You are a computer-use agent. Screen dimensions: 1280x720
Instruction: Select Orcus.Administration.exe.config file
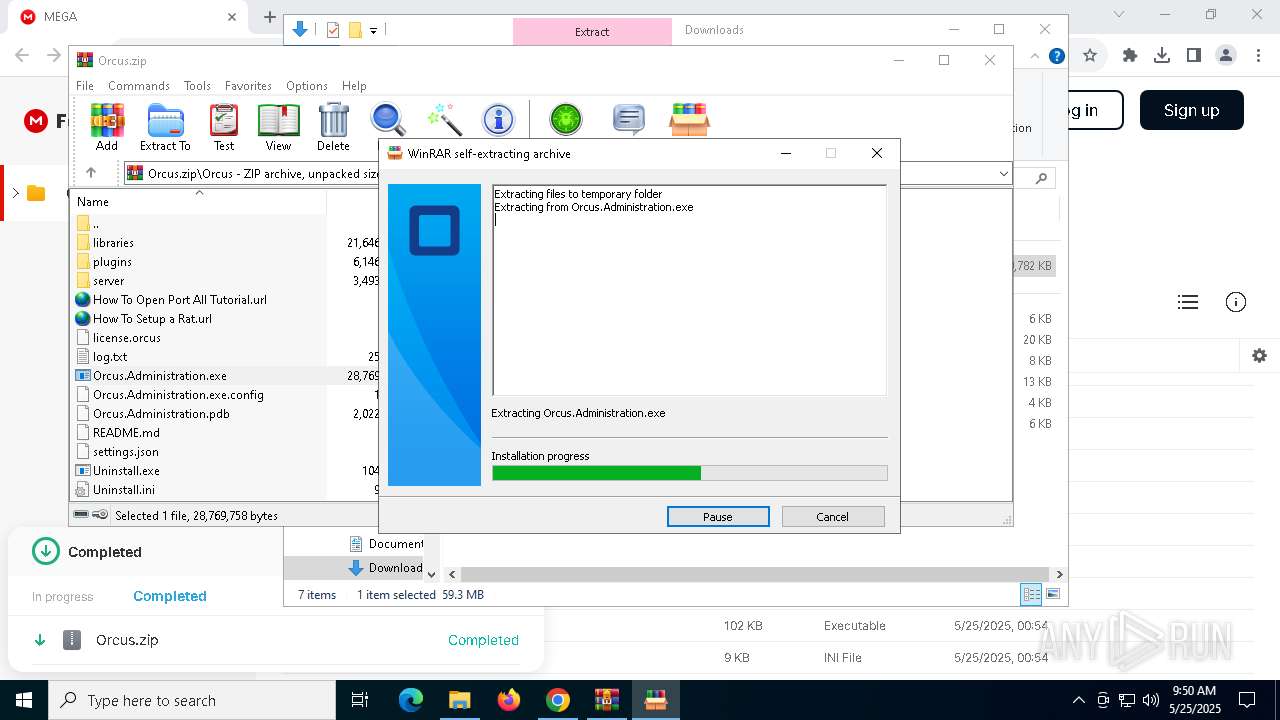click(178, 395)
